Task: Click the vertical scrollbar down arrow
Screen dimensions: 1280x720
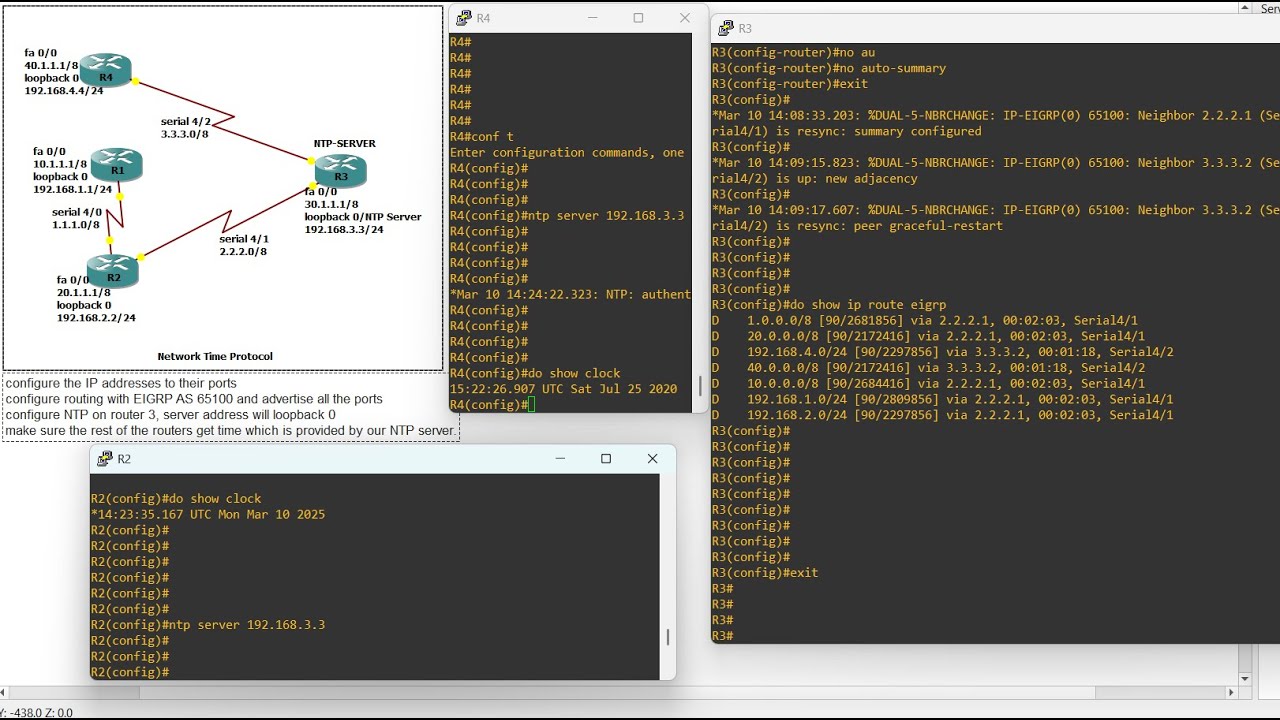Action: point(1245,679)
